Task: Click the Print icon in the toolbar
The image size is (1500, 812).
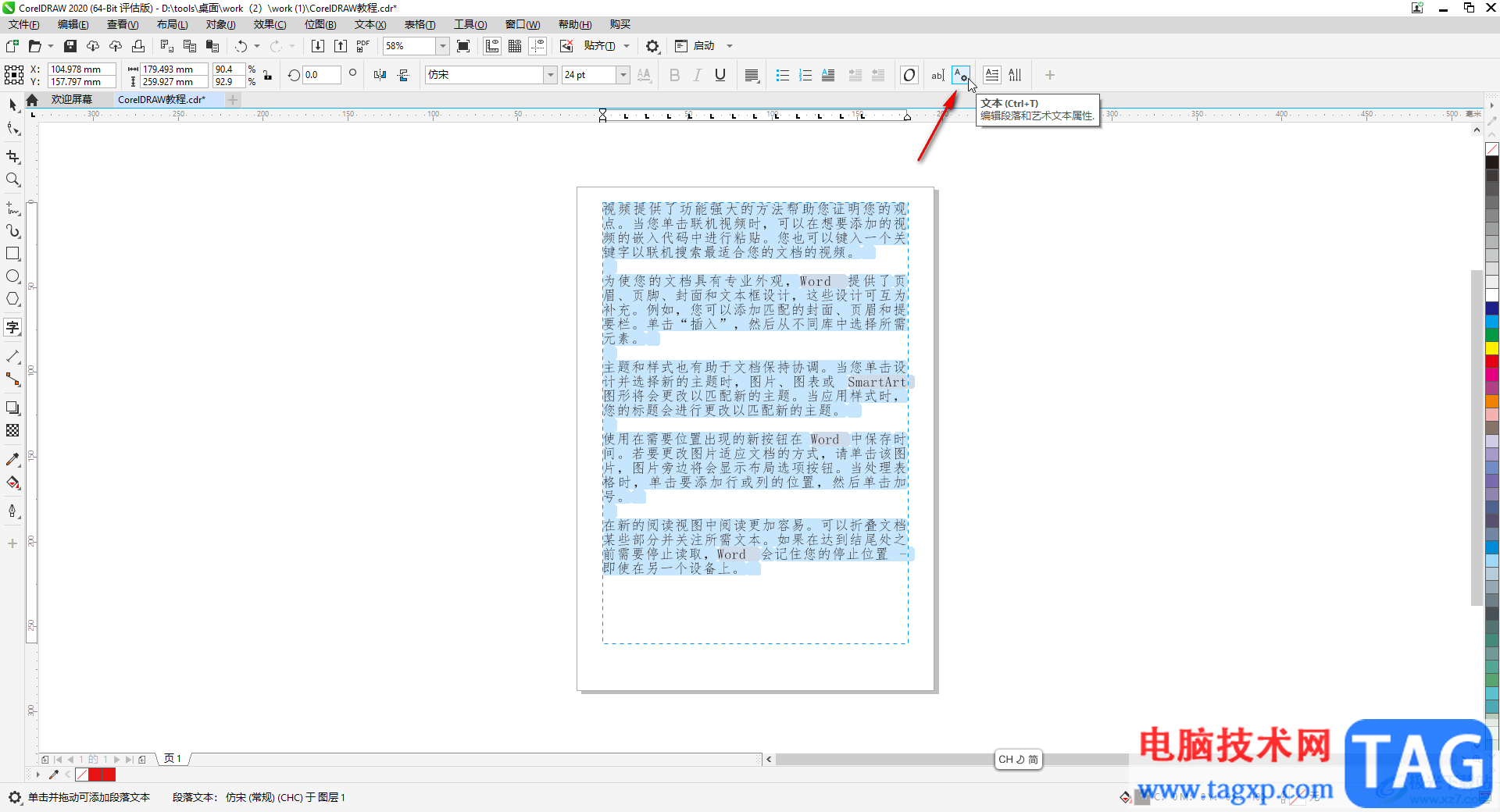Action: [138, 46]
